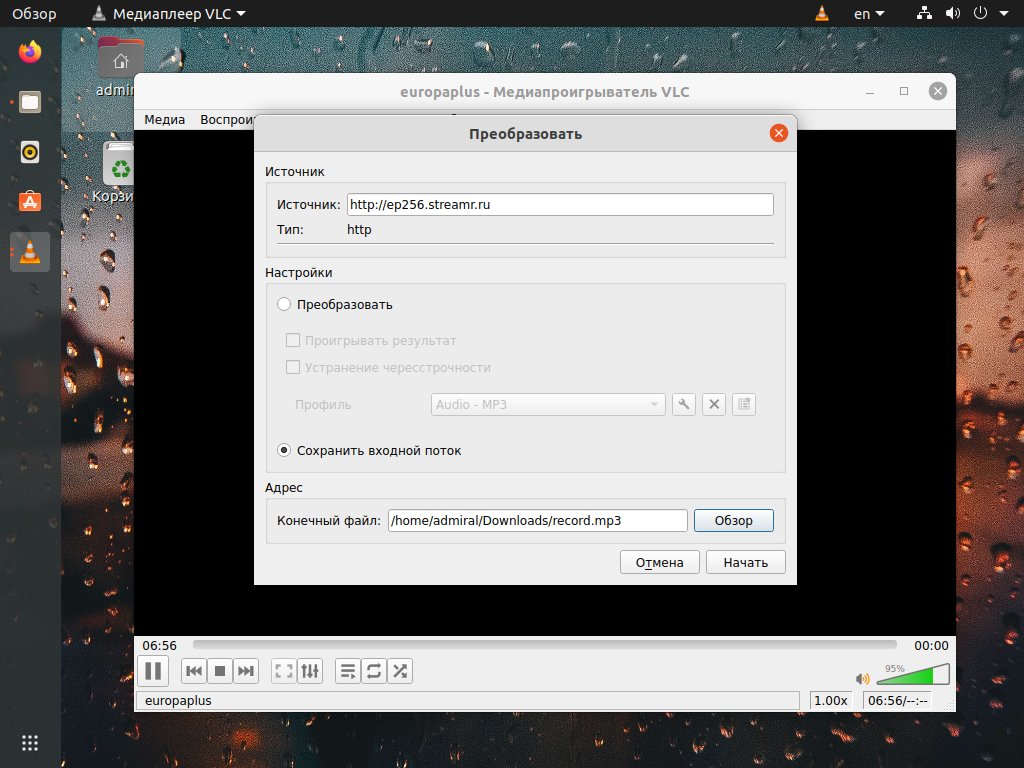Open the power menu icon in top bar

coord(980,13)
